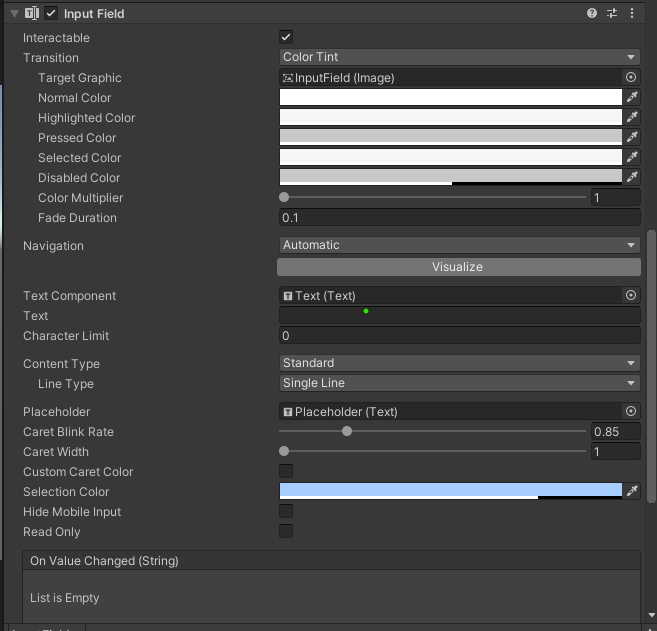Toggle the Interactable checkbox

(x=286, y=37)
